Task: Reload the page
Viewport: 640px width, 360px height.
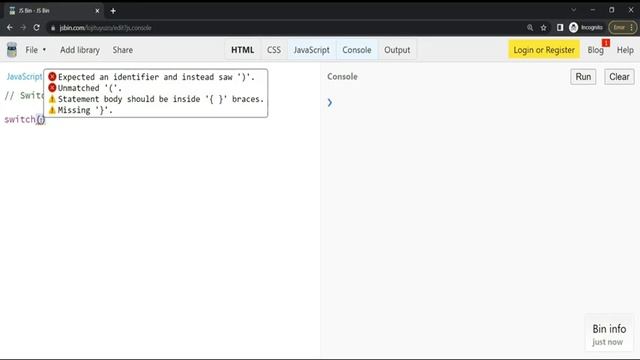Action: (x=37, y=27)
